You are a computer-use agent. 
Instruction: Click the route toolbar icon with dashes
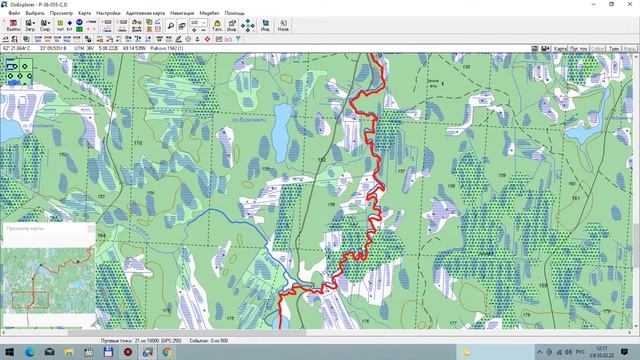point(91,23)
